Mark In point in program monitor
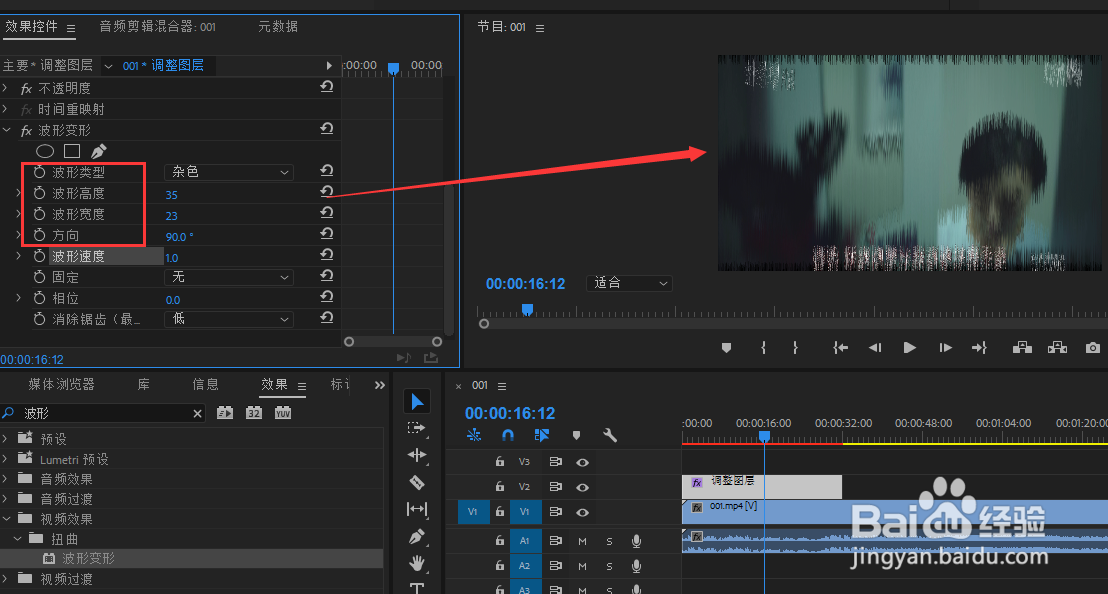1108x594 pixels. [x=763, y=348]
